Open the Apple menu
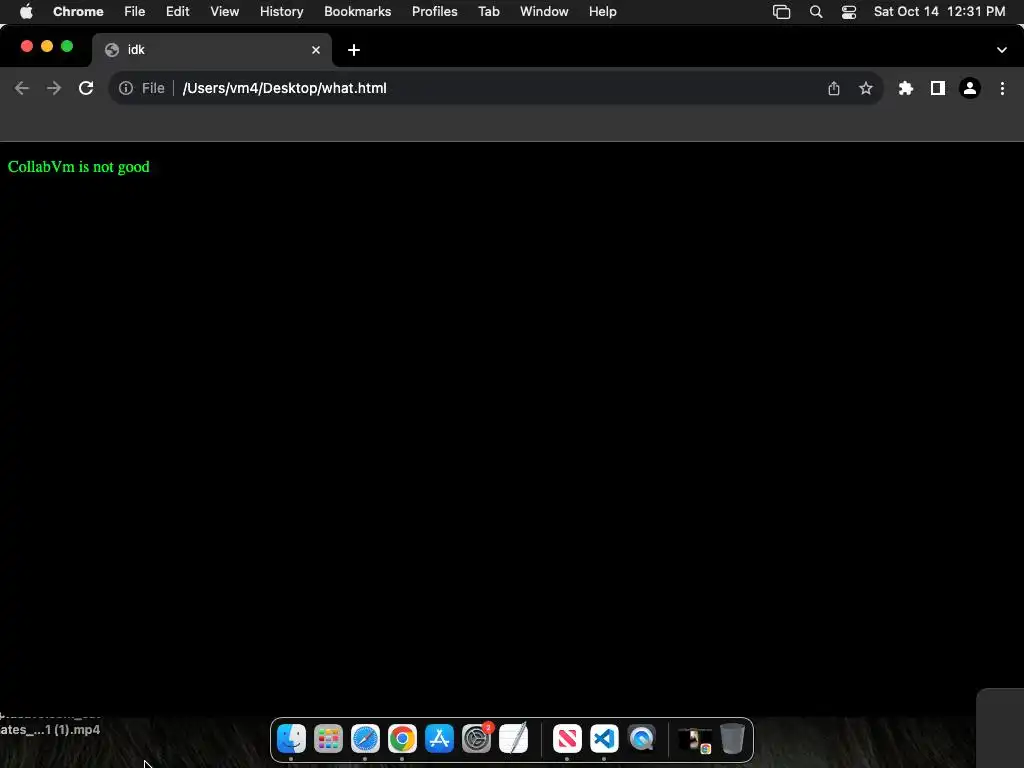This screenshot has width=1024, height=768. point(26,11)
